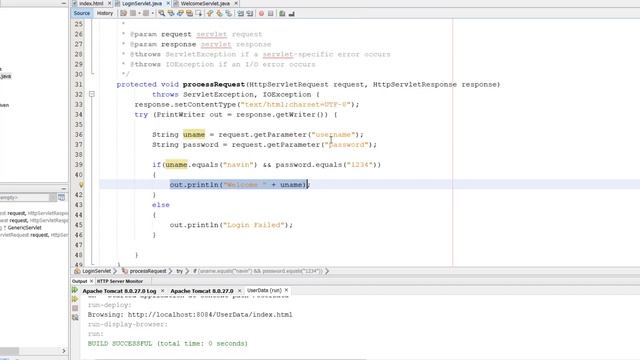Collapse processRequest method fold marker

(92, 94)
